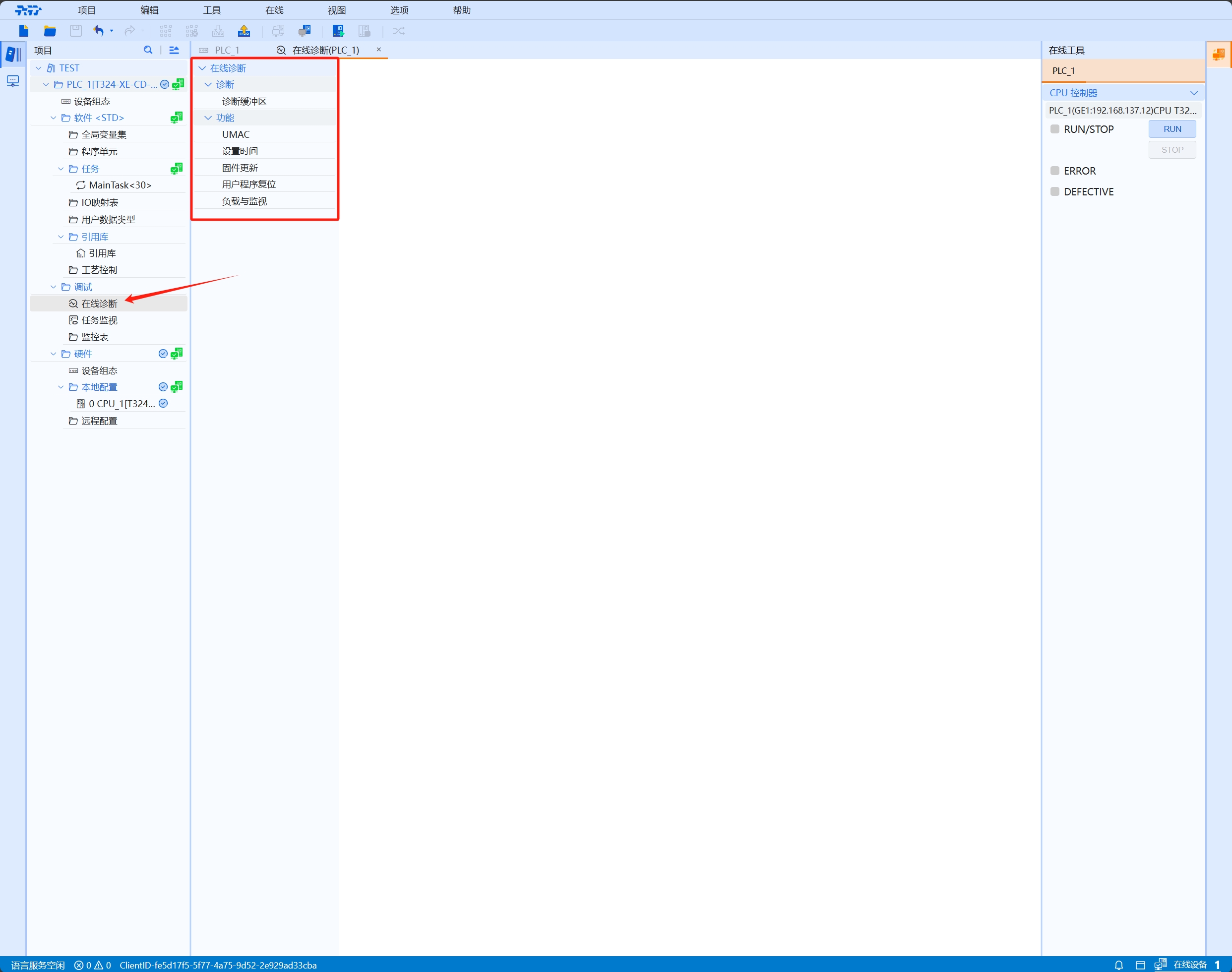Click the go-online device connection icon
Screen dimensions: 1232x972
point(305,31)
